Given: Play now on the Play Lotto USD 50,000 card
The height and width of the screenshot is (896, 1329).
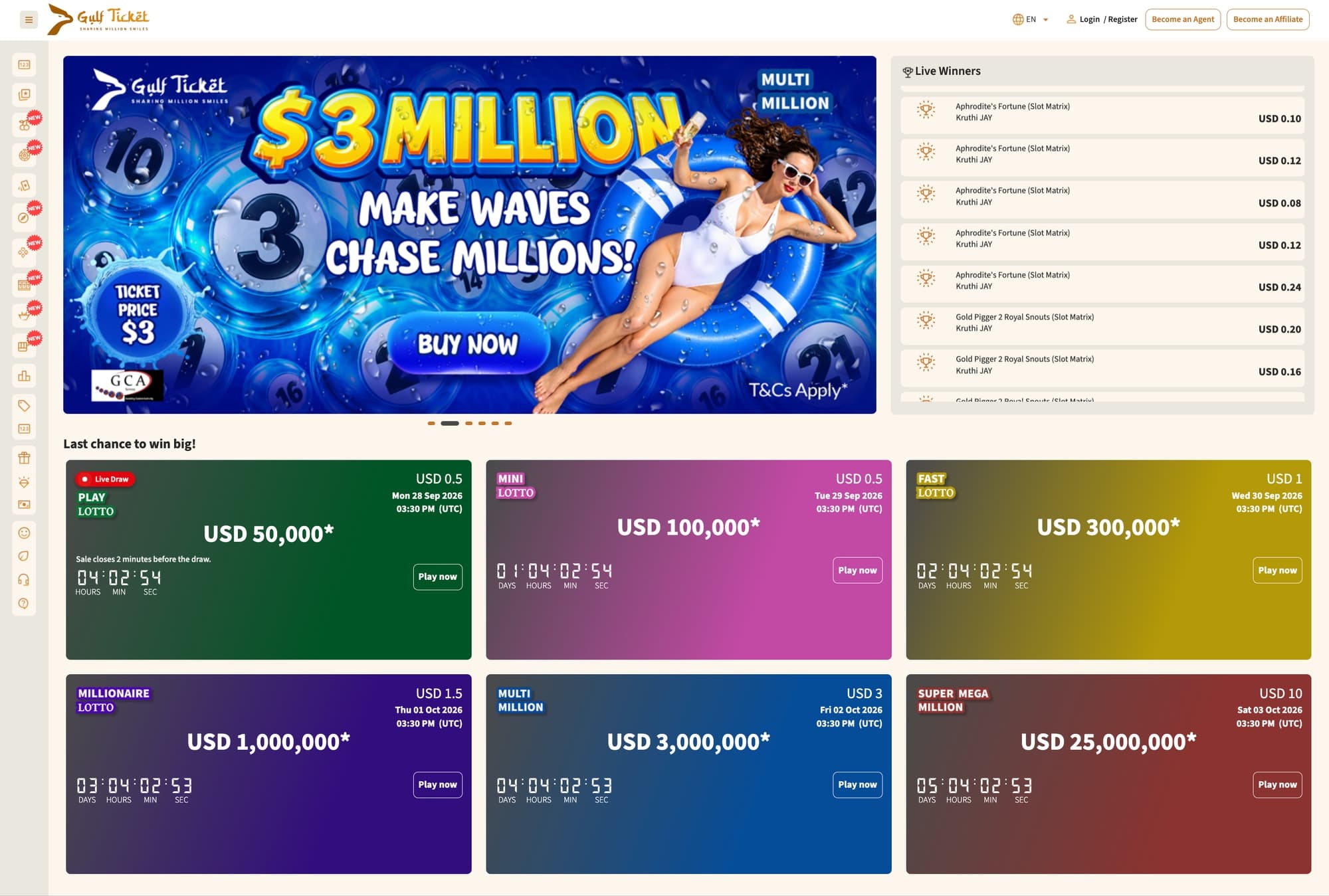Looking at the screenshot, I should pos(437,577).
